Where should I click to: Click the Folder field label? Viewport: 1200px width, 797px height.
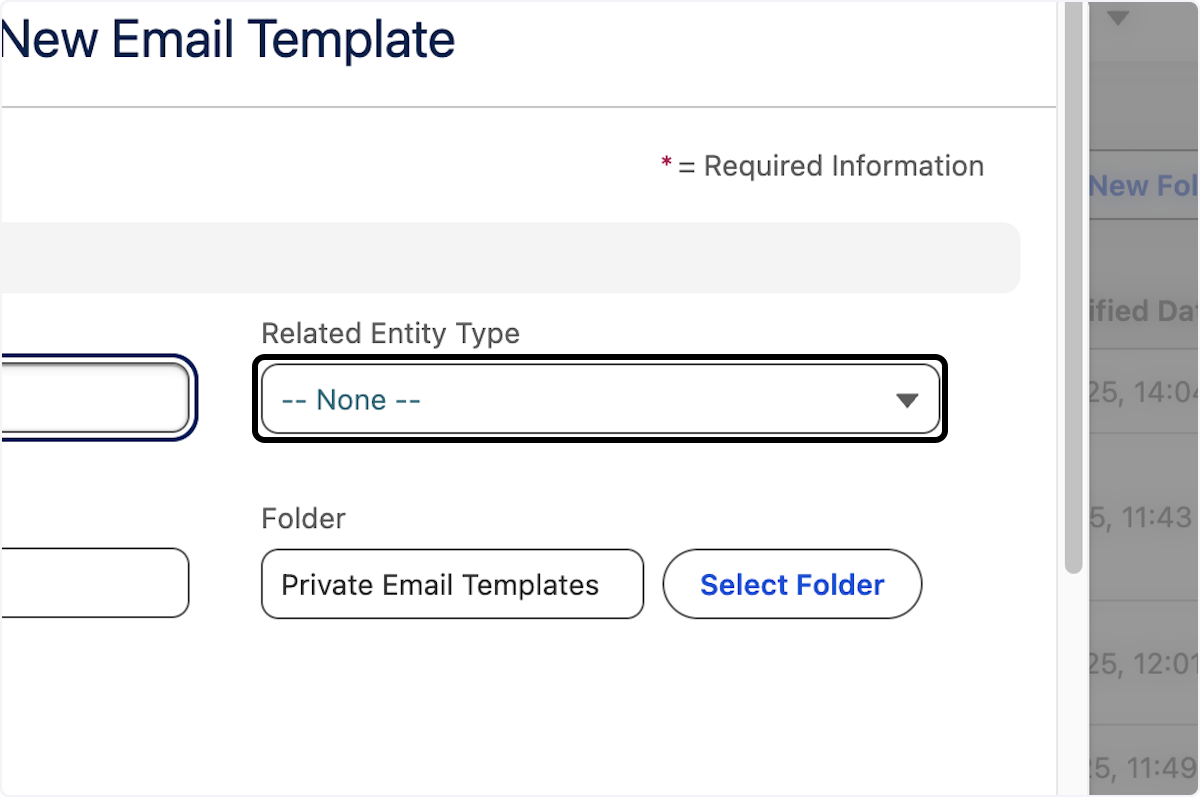[303, 518]
